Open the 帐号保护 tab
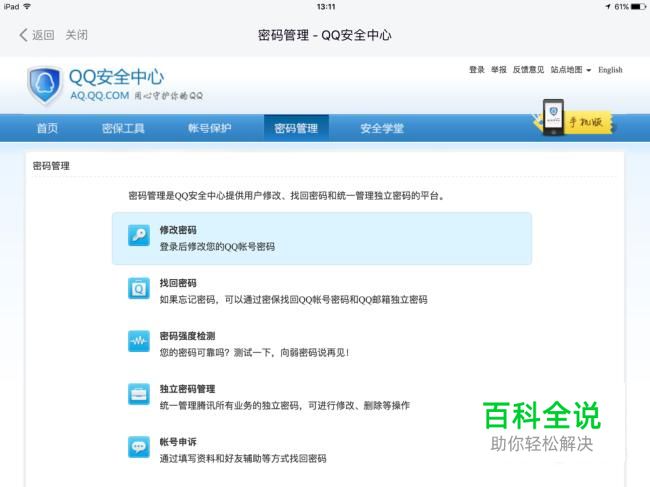The height and width of the screenshot is (487, 650). tap(209, 128)
